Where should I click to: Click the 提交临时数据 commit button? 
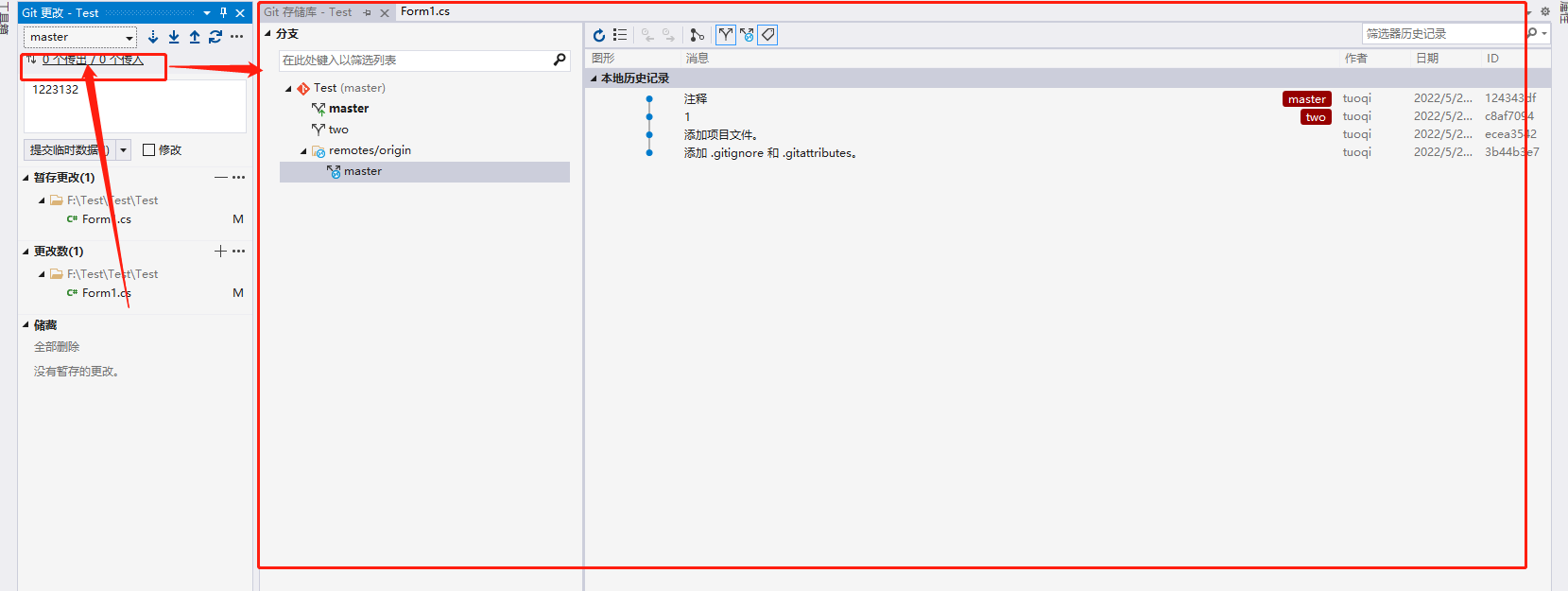(68, 150)
